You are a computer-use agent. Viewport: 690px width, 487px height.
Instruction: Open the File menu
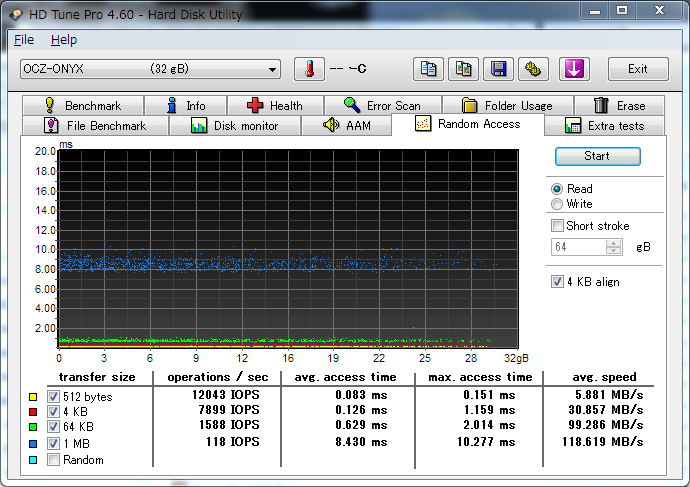click(x=24, y=40)
